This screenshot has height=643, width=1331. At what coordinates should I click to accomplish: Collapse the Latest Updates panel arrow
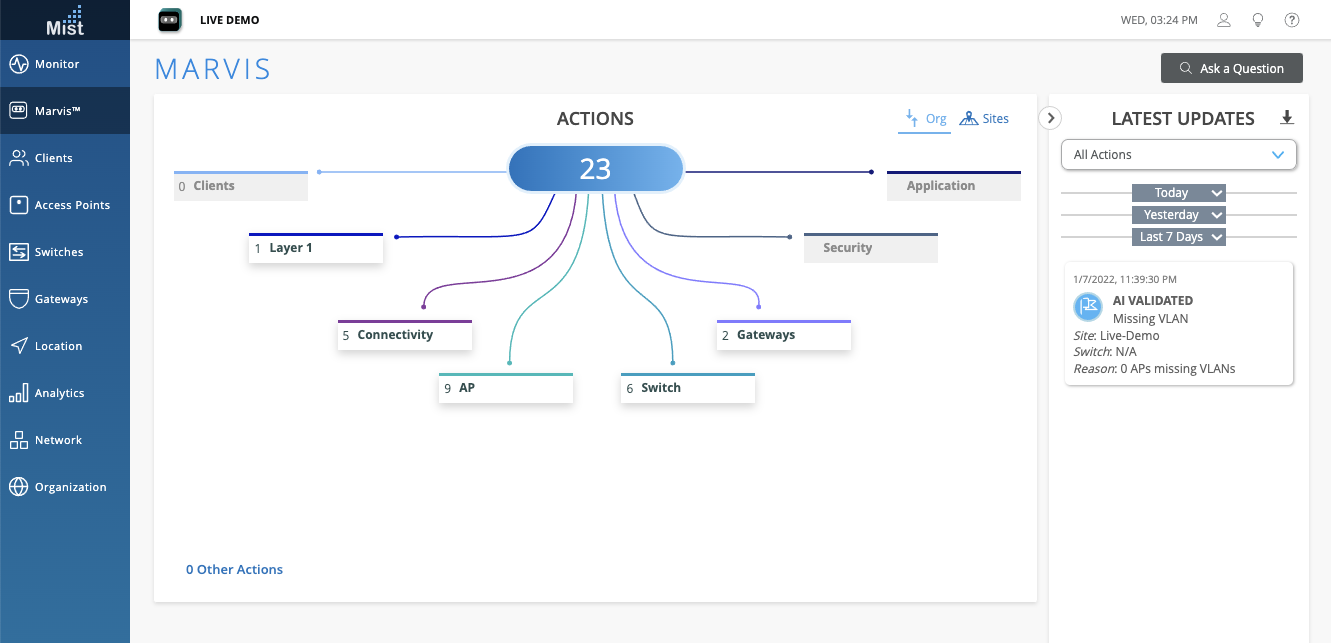coord(1050,118)
